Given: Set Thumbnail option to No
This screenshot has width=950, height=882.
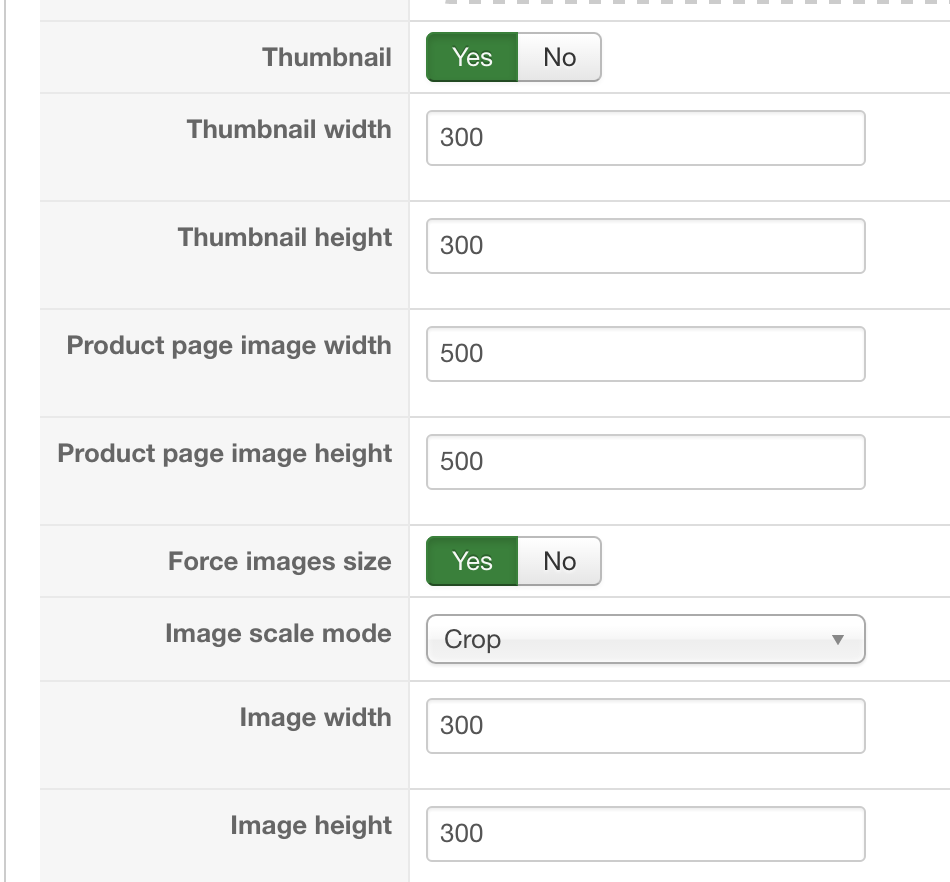Looking at the screenshot, I should 559,57.
